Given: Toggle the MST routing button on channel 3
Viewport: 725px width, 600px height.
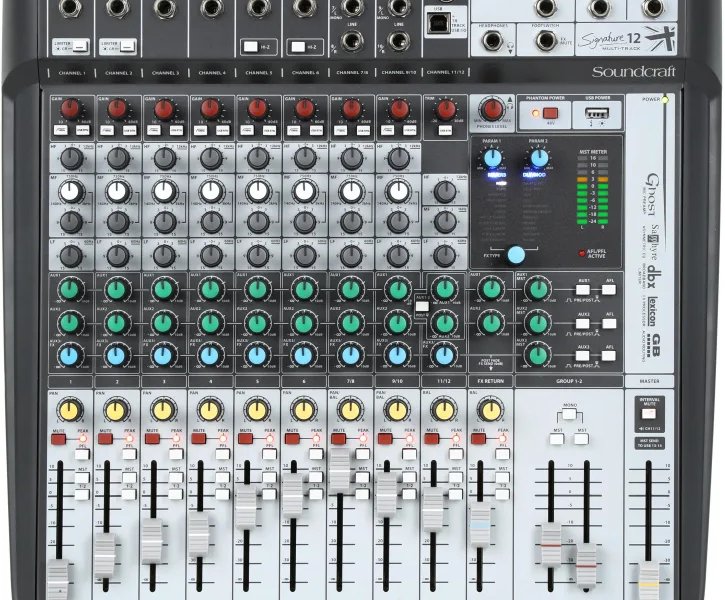Looking at the screenshot, I should [x=176, y=478].
